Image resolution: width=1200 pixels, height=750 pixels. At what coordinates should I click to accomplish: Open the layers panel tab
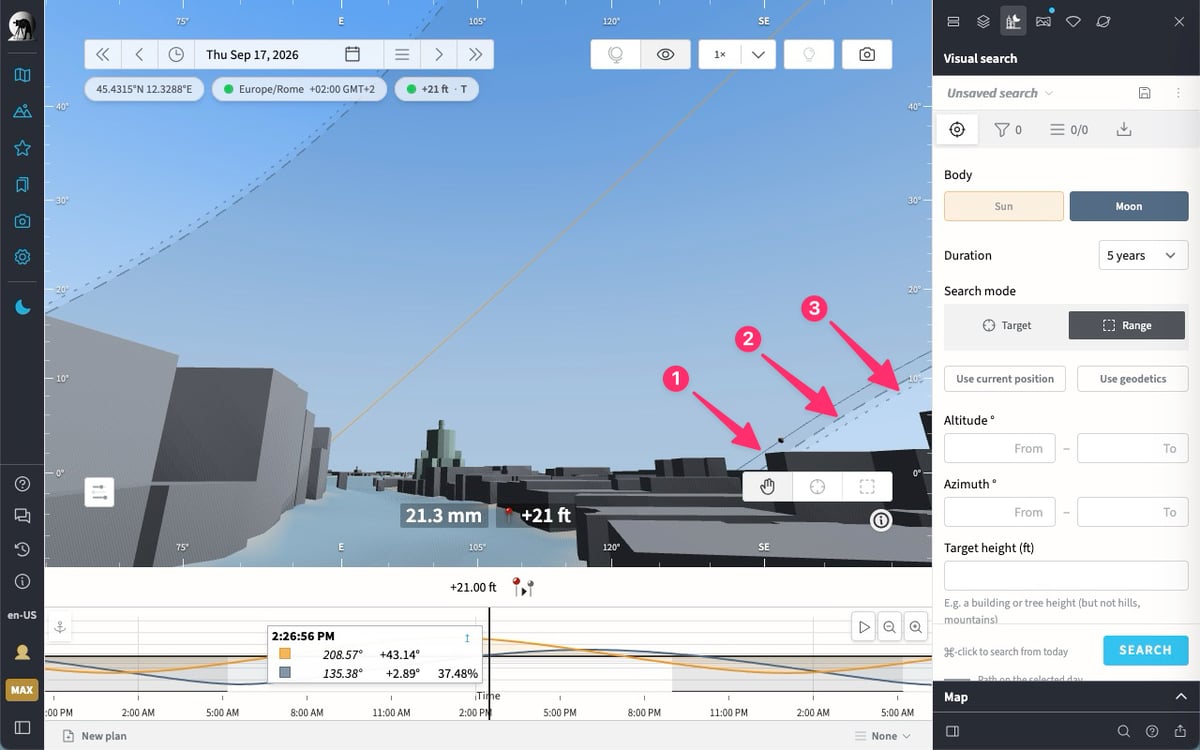[983, 20]
